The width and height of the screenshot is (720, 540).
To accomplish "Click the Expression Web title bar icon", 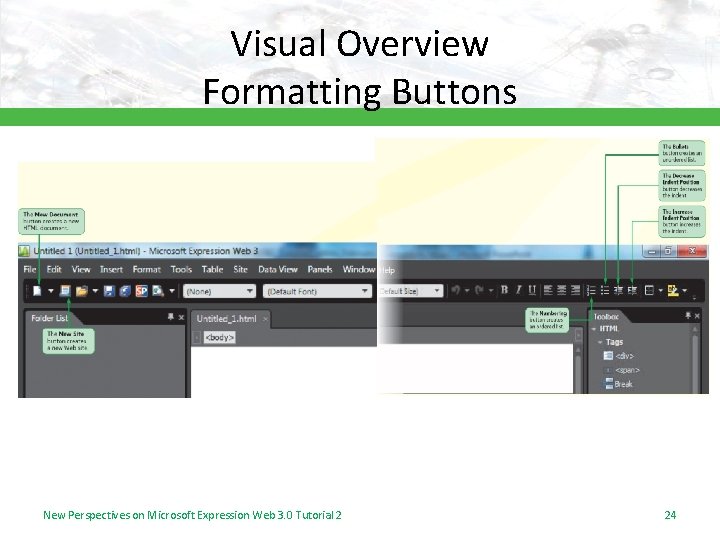I will 24,251.
